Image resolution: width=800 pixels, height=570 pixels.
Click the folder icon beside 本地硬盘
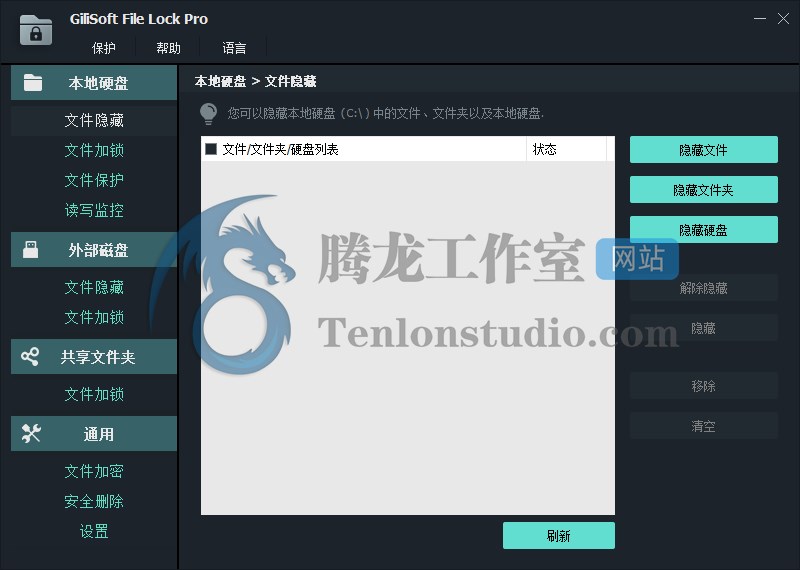click(33, 83)
